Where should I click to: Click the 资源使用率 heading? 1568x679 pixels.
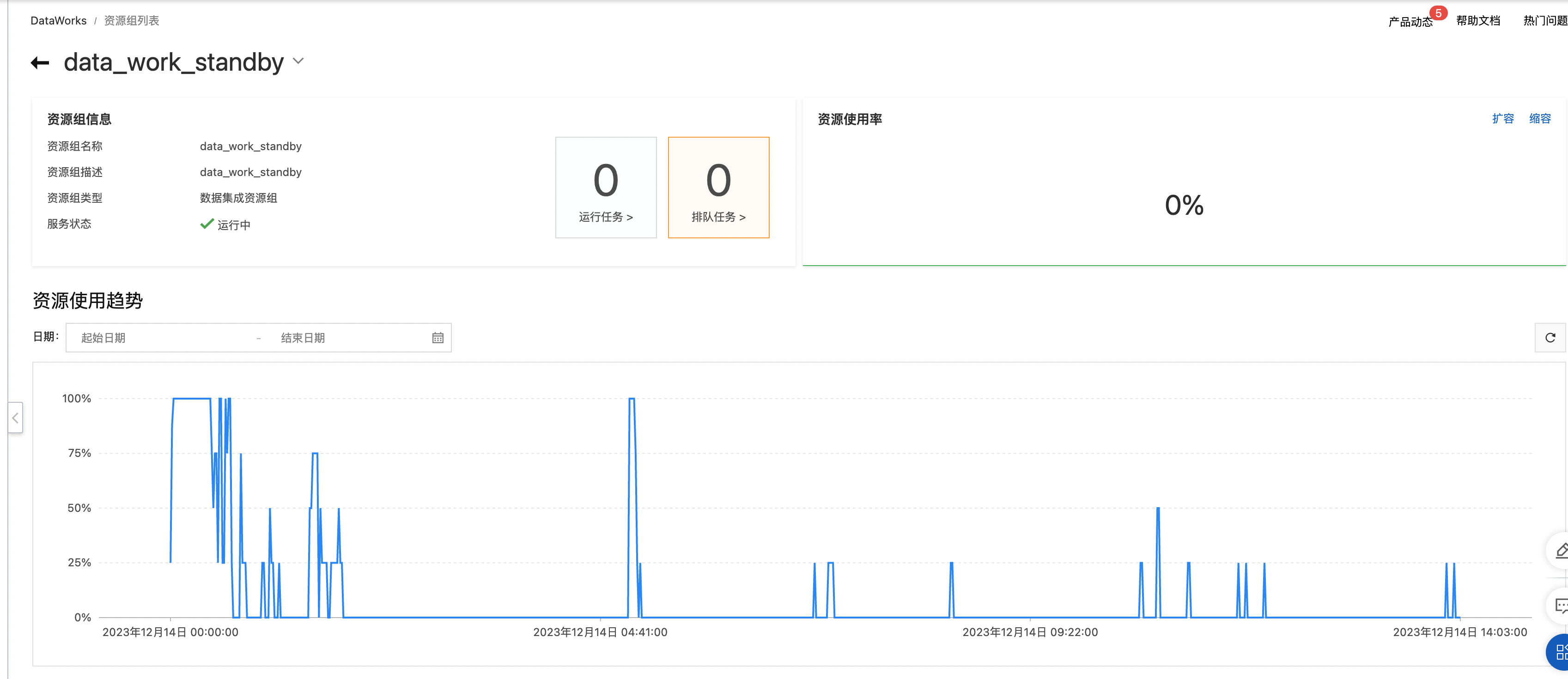tap(850, 119)
